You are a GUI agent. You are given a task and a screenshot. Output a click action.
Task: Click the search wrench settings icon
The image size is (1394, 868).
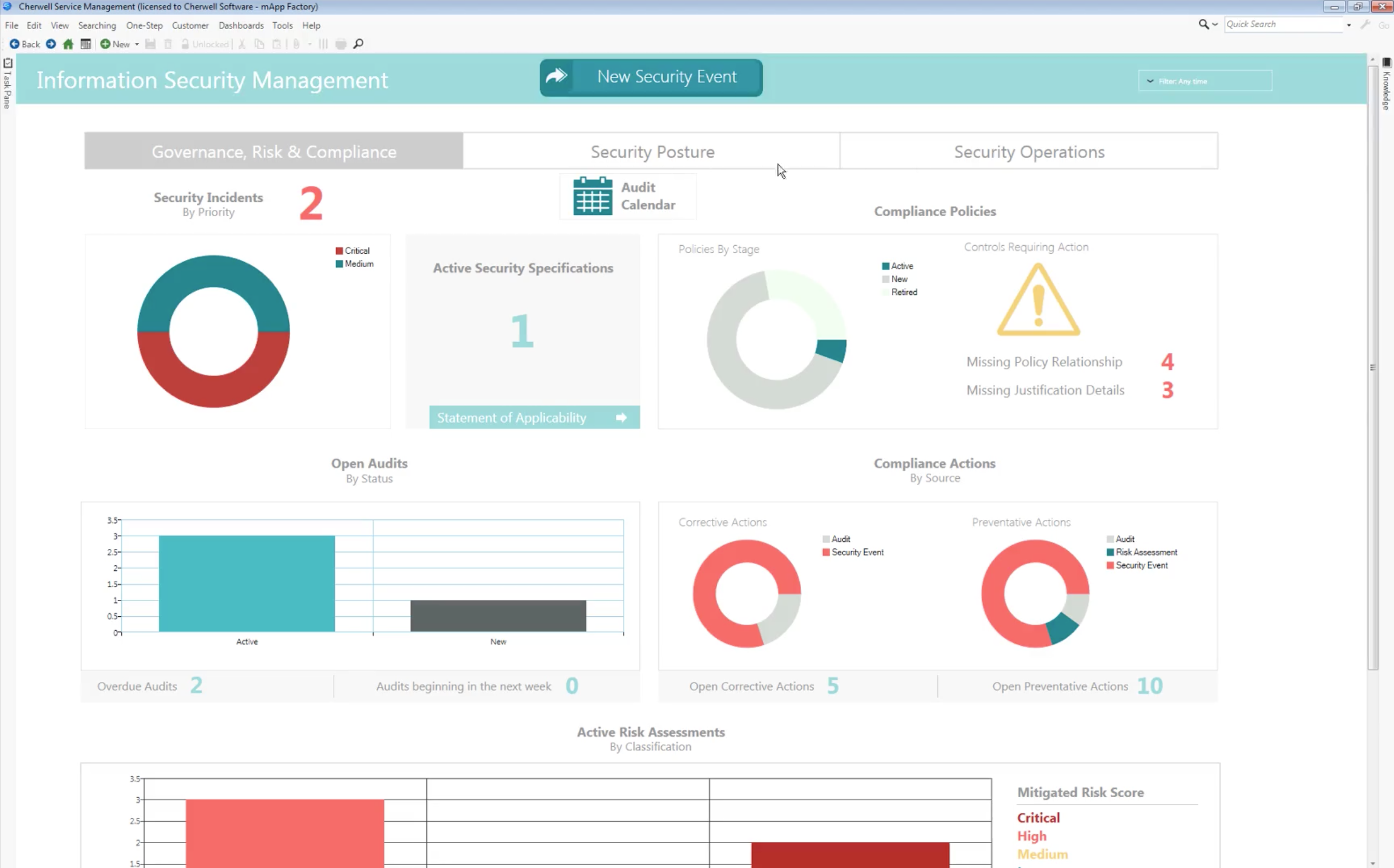pos(1365,24)
